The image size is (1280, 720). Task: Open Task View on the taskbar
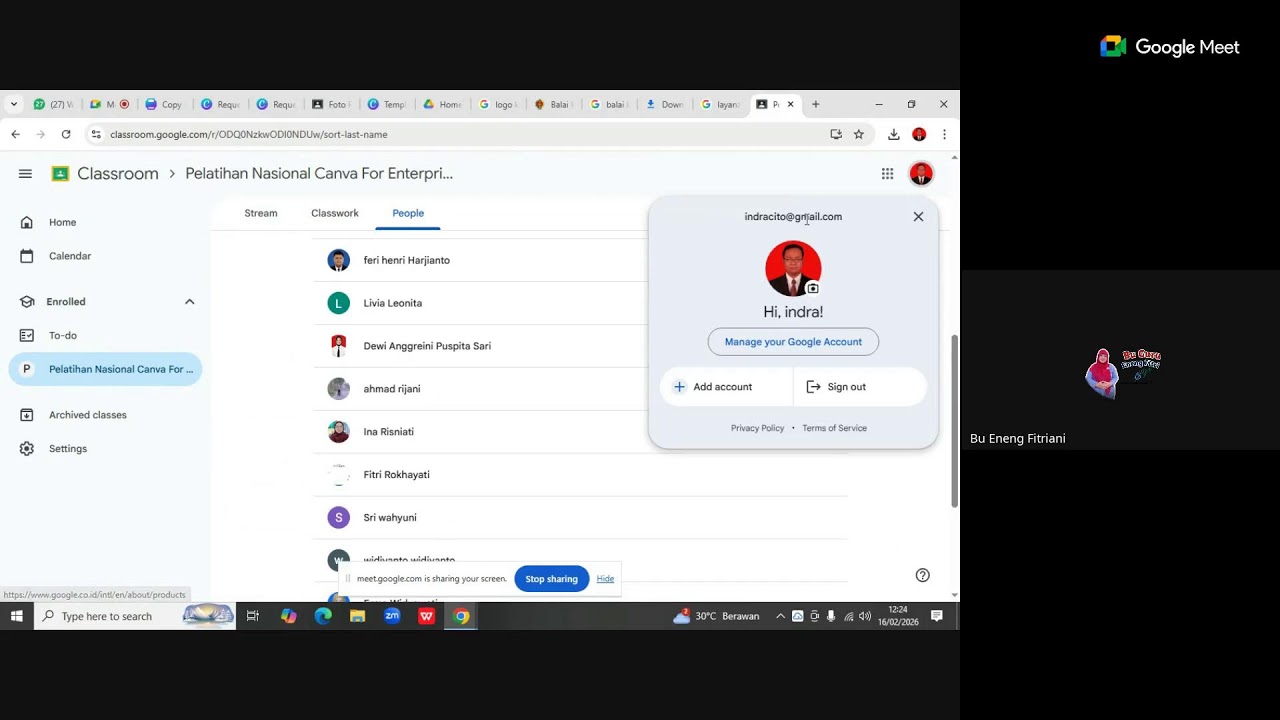point(253,616)
